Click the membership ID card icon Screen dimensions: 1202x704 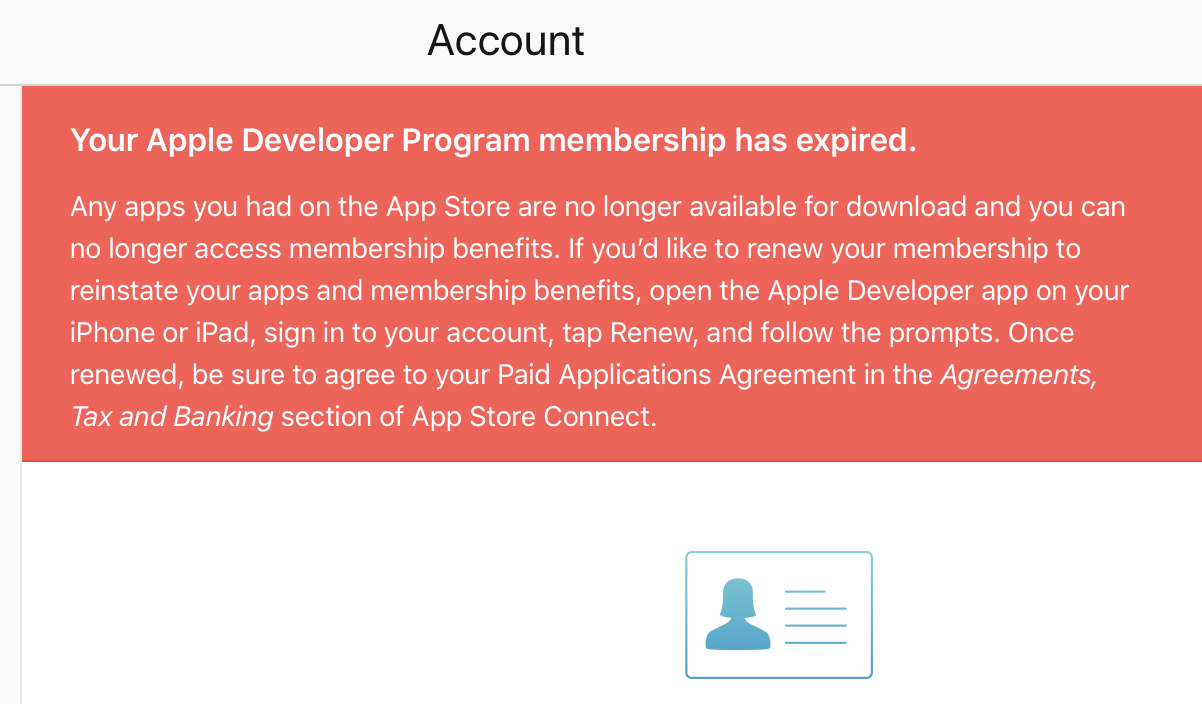778,615
